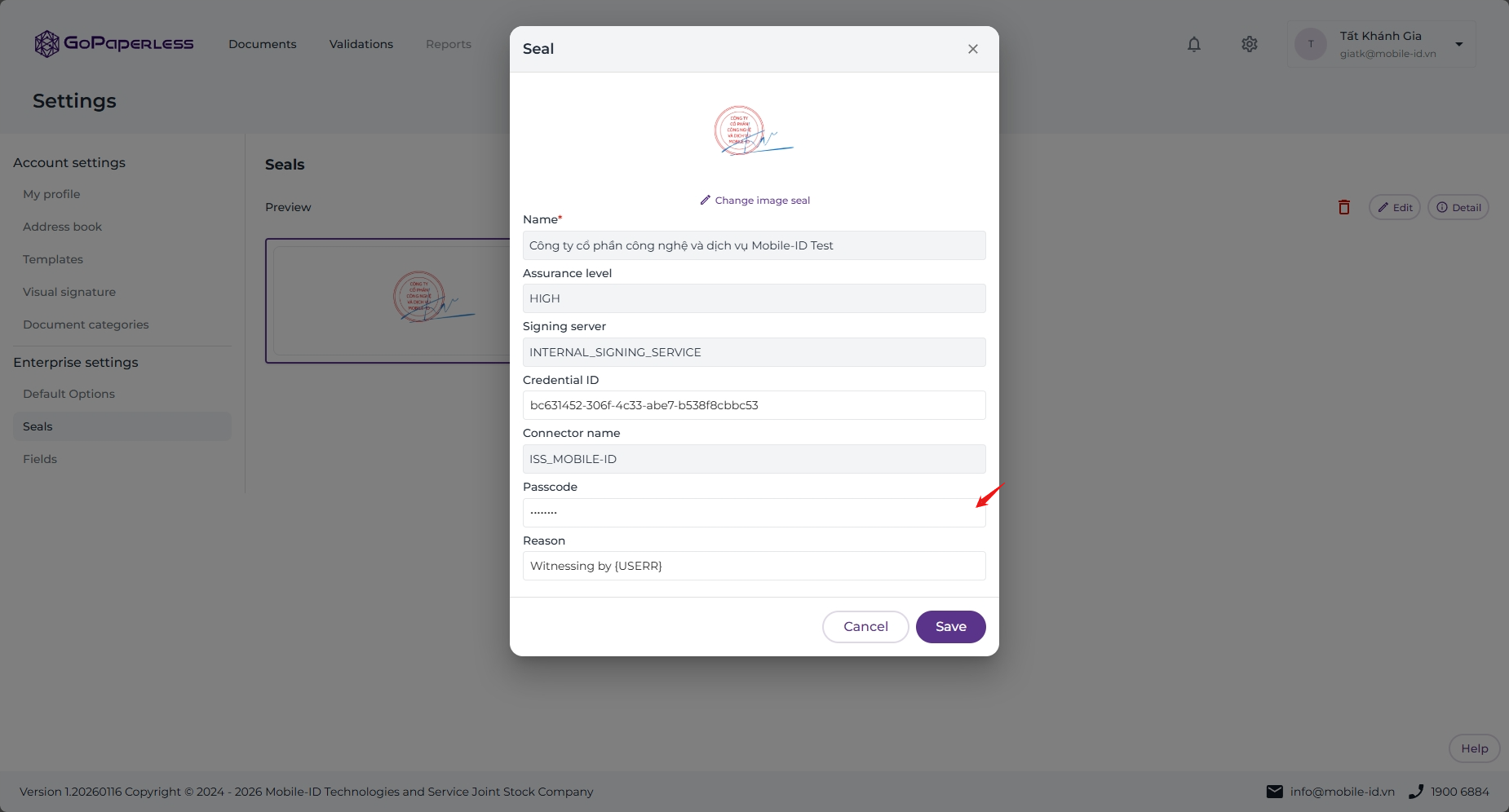This screenshot has height=812, width=1509.
Task: Click the Save button
Action: pos(951,627)
